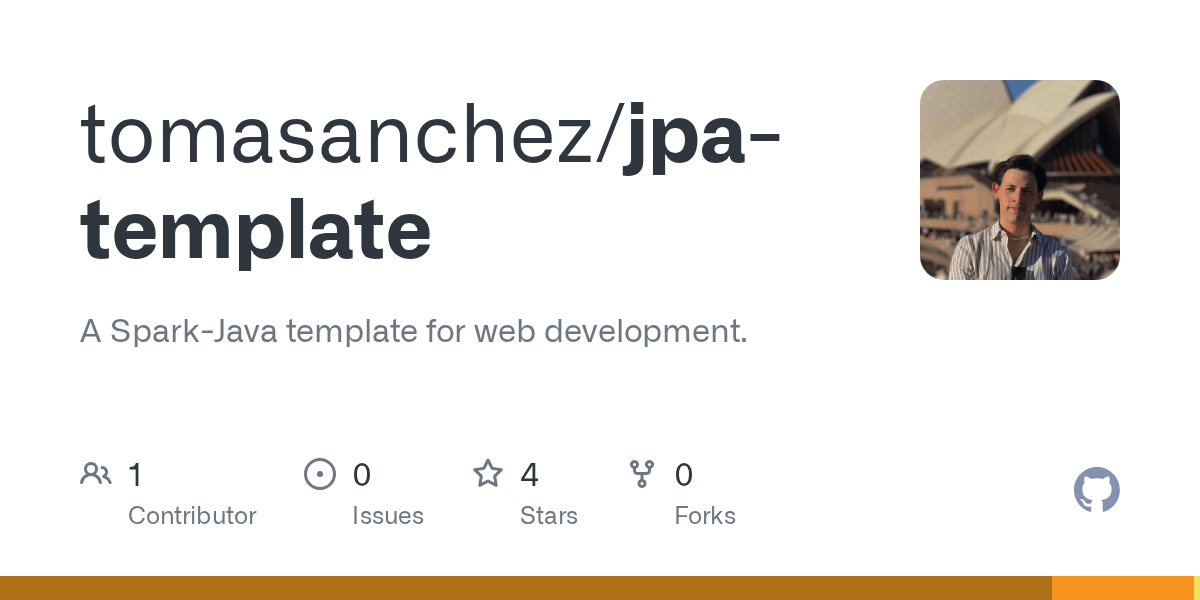Select the Contributor label
Viewport: 1200px width, 600px height.
point(192,516)
